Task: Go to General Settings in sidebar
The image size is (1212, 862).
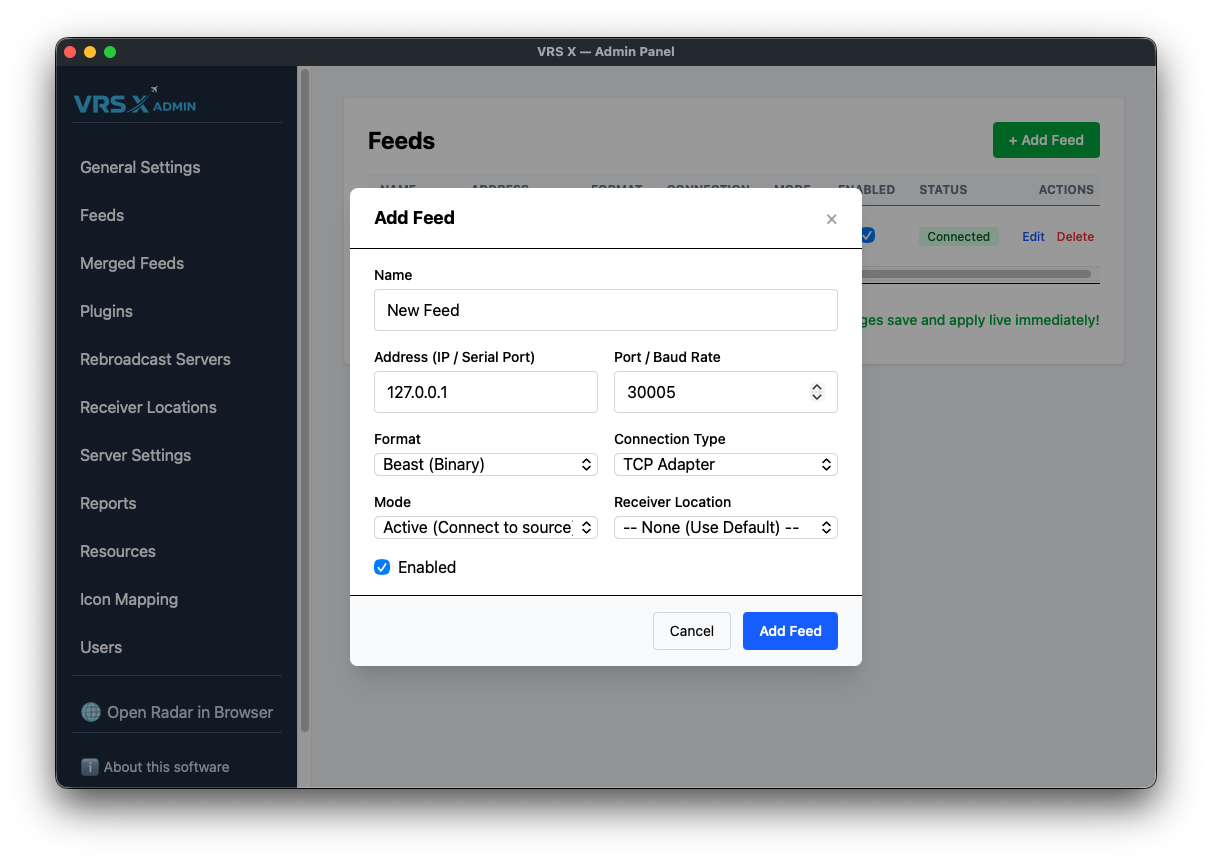Action: [140, 167]
